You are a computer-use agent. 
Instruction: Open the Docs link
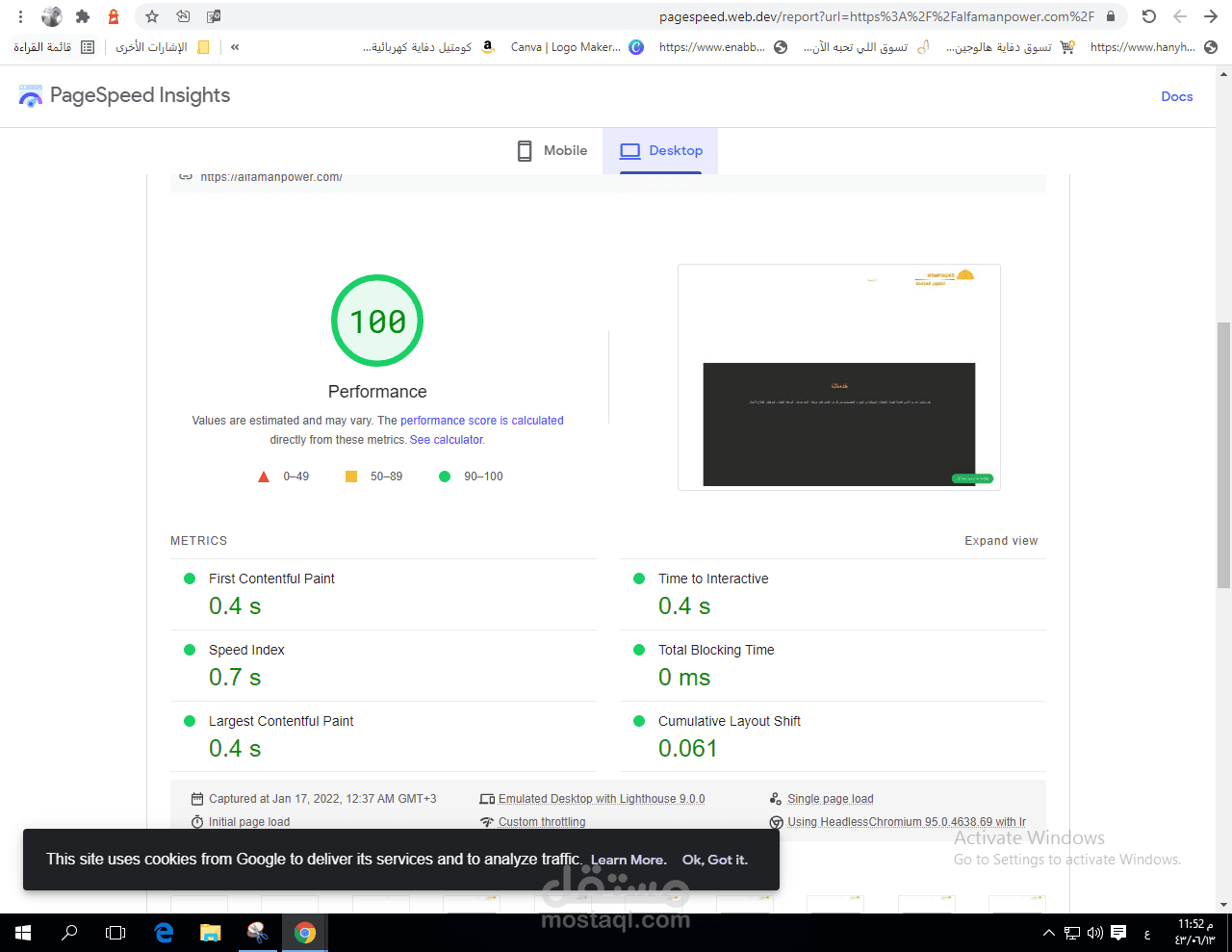(x=1176, y=96)
